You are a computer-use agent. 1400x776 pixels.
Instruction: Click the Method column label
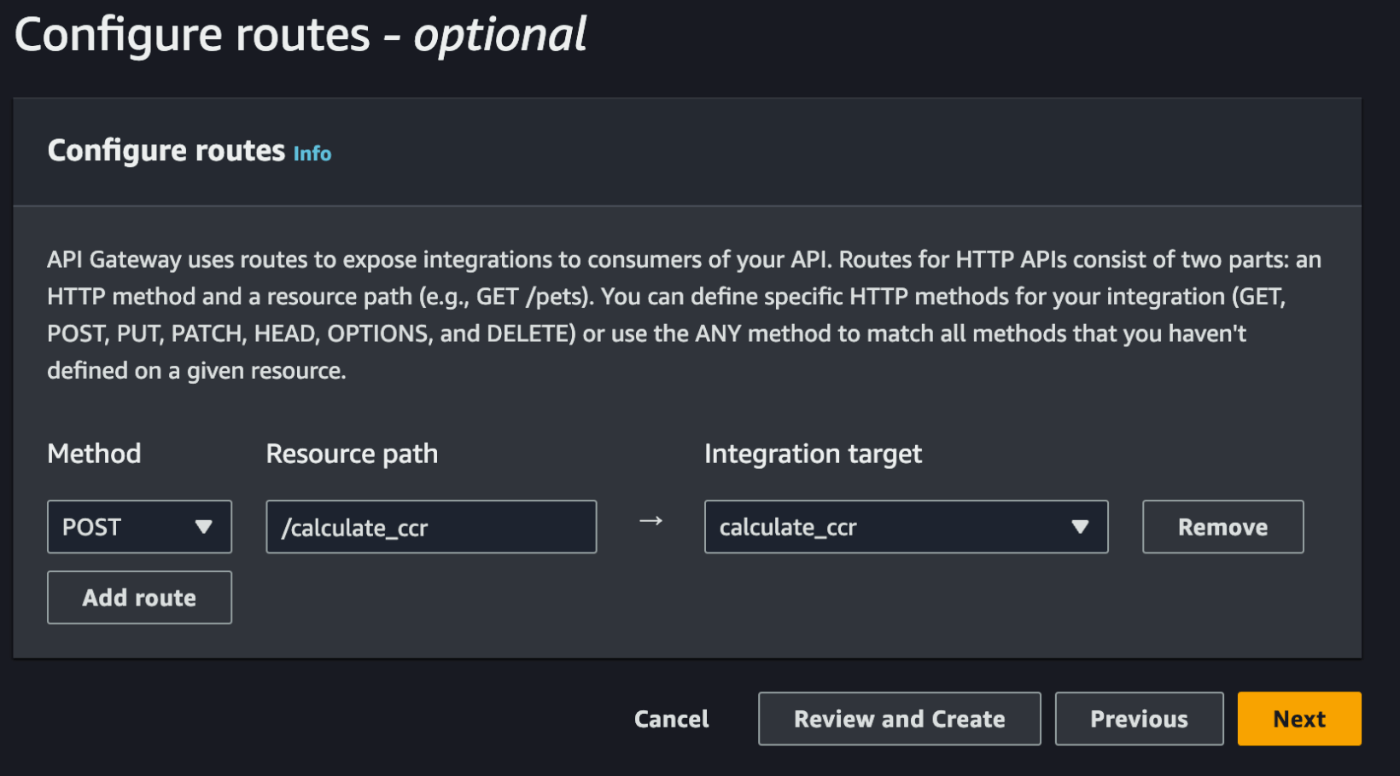(x=94, y=454)
